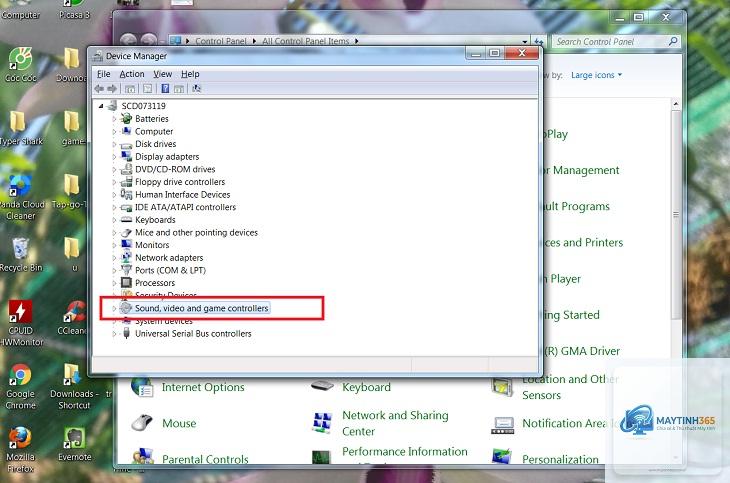Click the Internet Options globe icon
The width and height of the screenshot is (730, 483).
[142, 387]
